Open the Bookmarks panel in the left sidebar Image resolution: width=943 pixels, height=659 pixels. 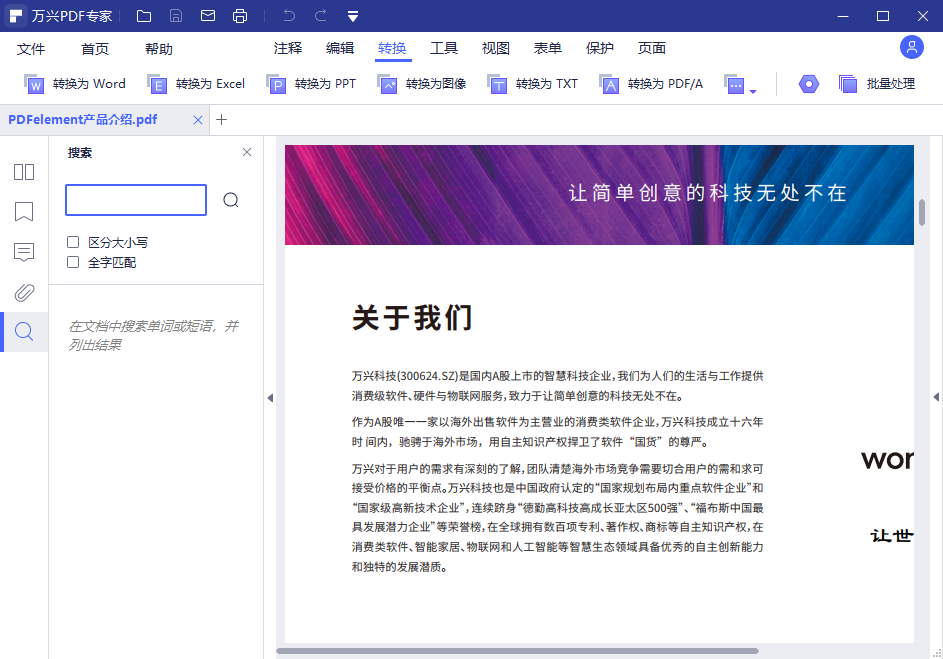point(23,211)
